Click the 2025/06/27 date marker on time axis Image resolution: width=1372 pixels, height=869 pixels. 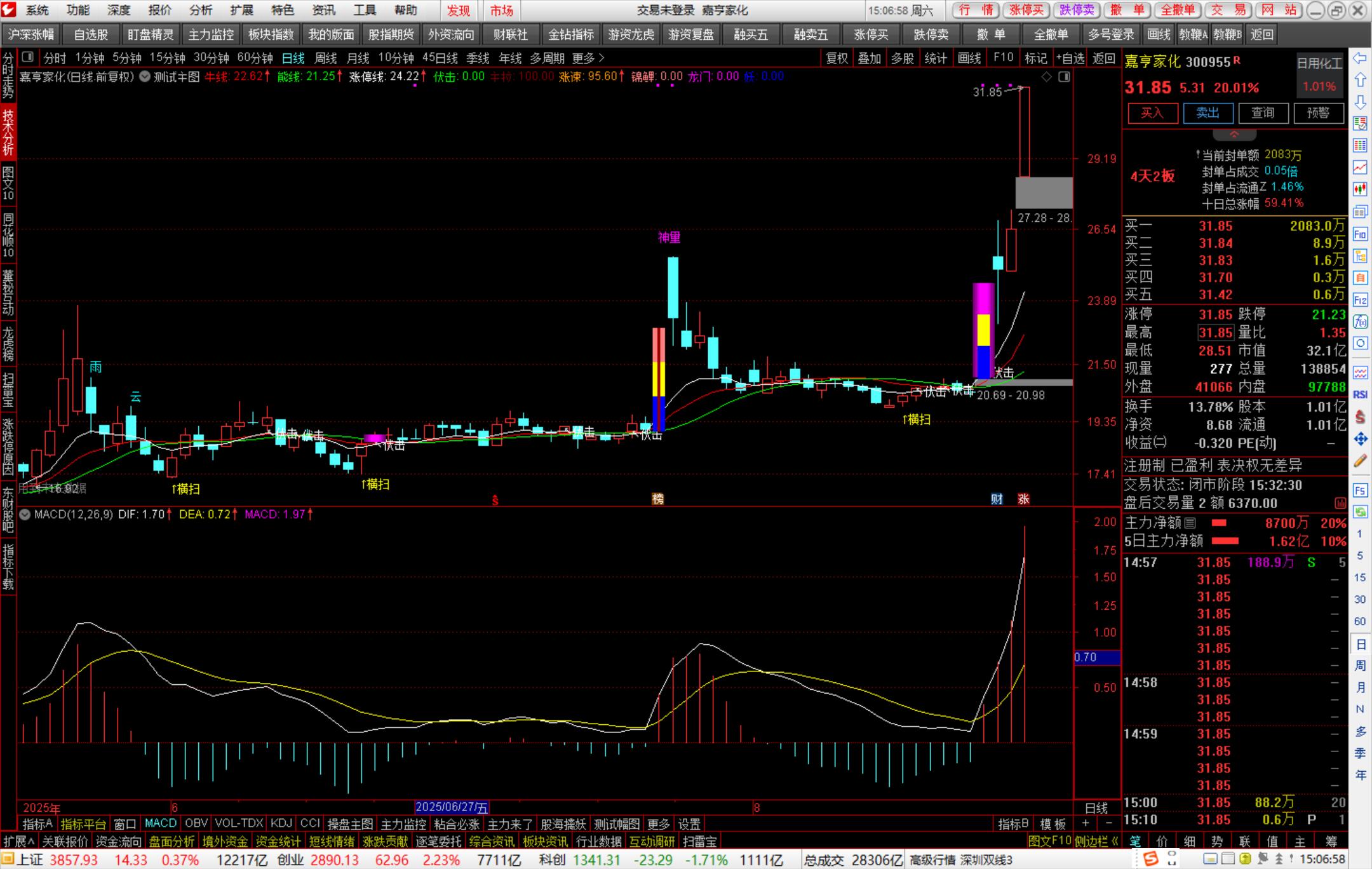tap(451, 807)
